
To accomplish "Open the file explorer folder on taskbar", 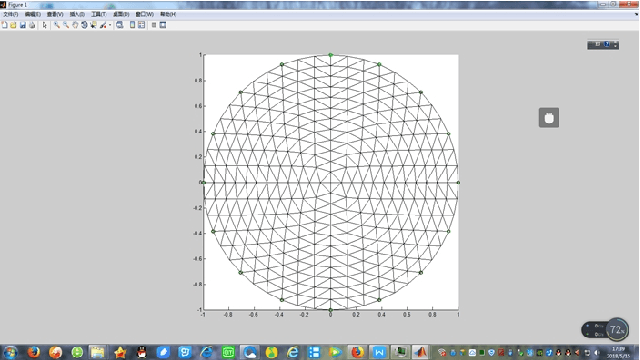I will point(98,352).
